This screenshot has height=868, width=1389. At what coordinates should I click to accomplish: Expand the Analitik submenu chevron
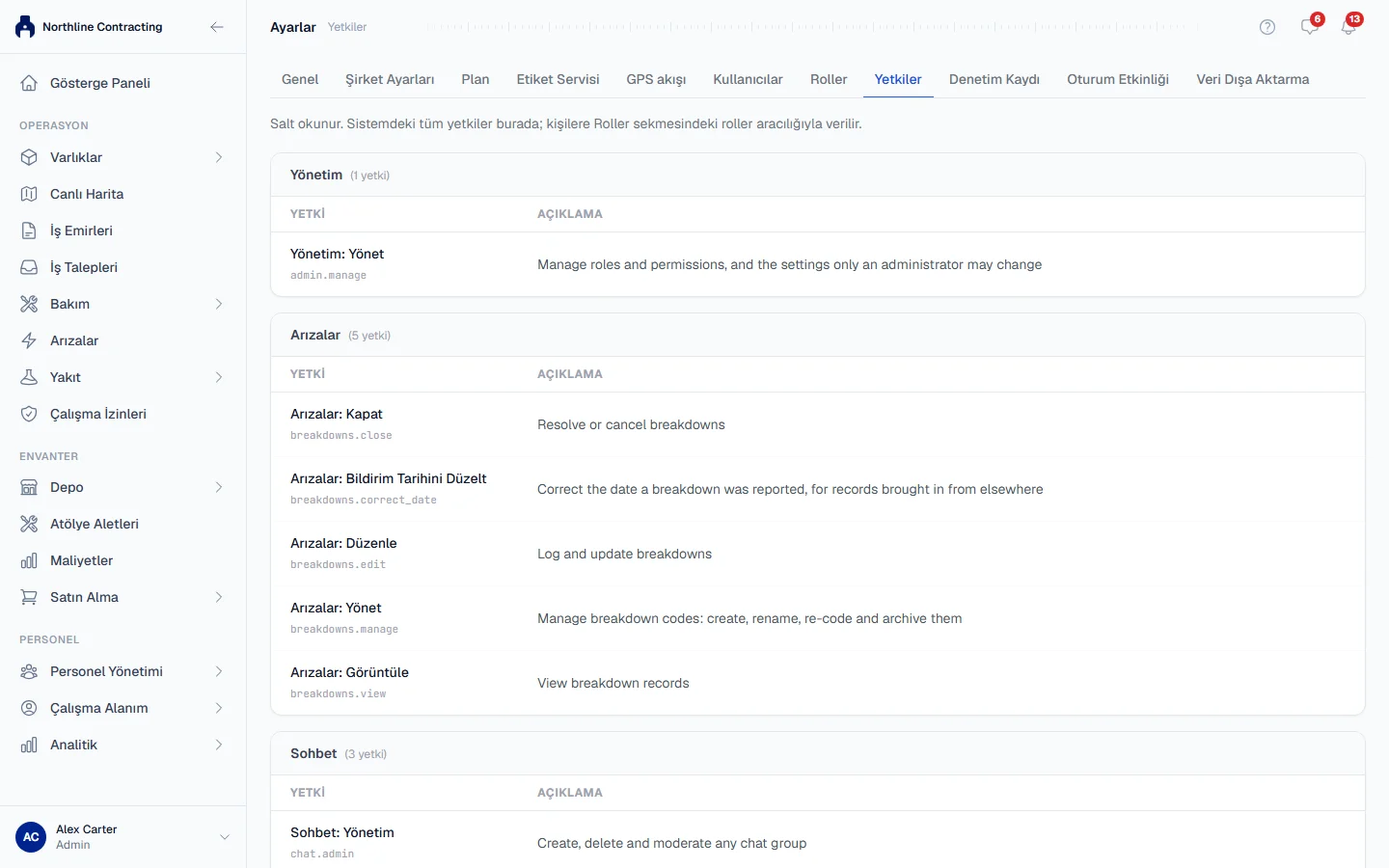click(219, 745)
